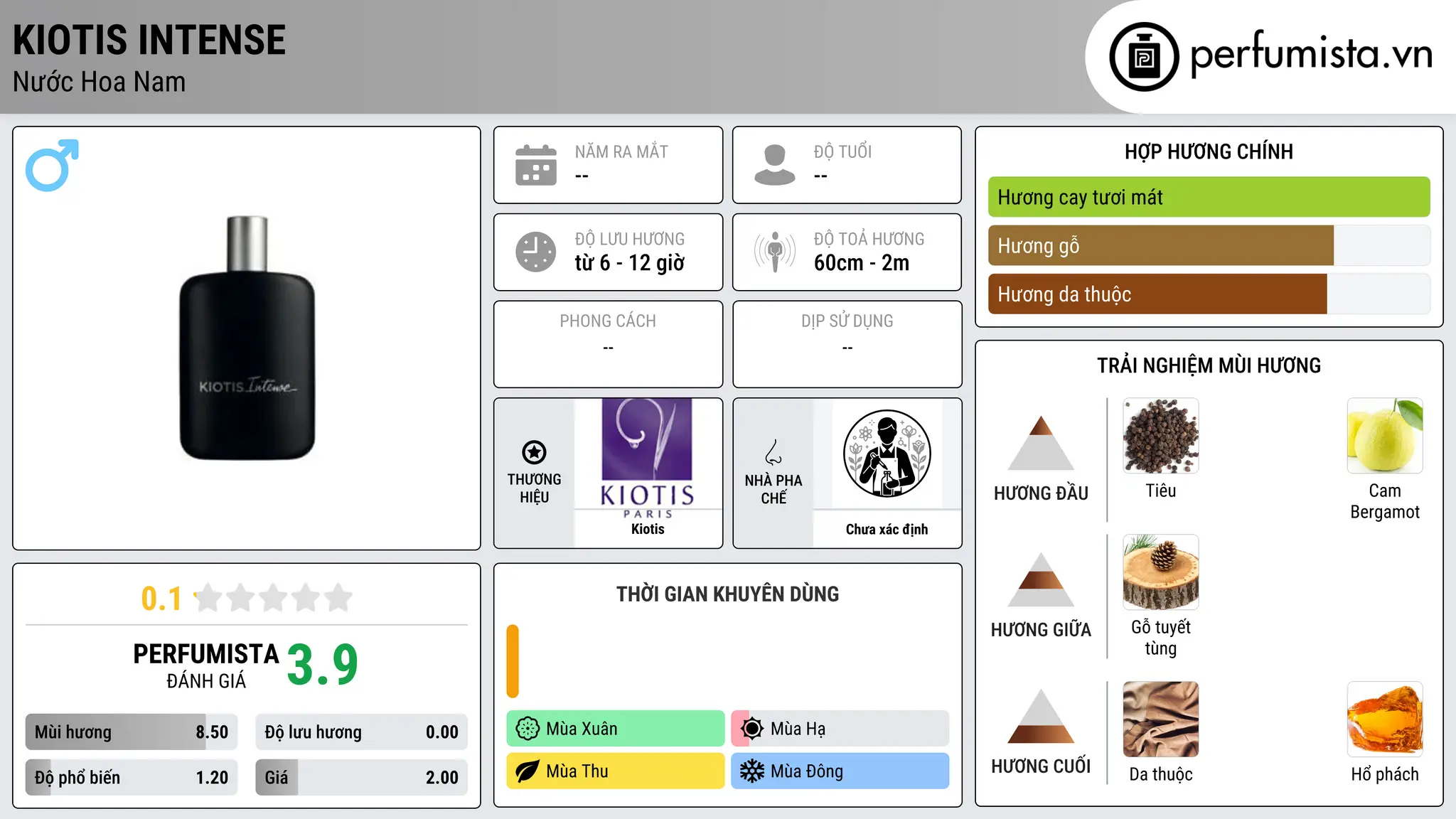The image size is (1456, 819).
Task: Select the Cam Bergamot note image
Action: (1385, 436)
